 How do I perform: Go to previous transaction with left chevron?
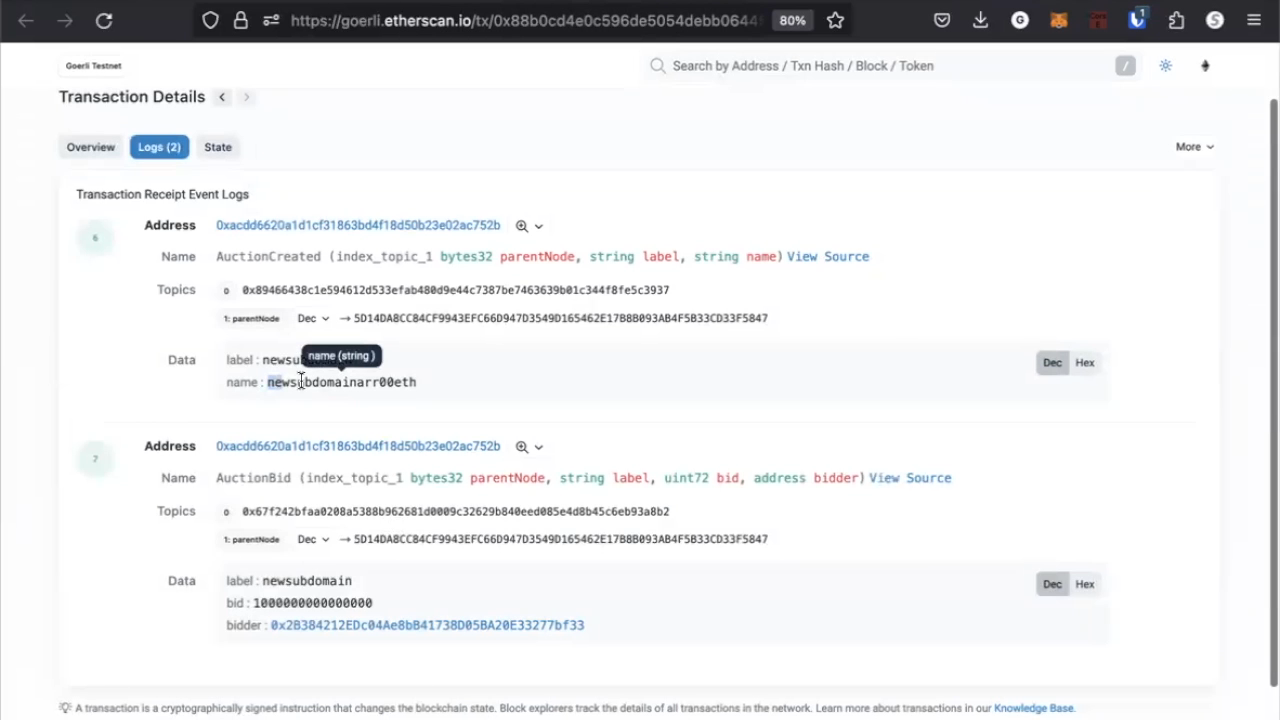tap(222, 97)
